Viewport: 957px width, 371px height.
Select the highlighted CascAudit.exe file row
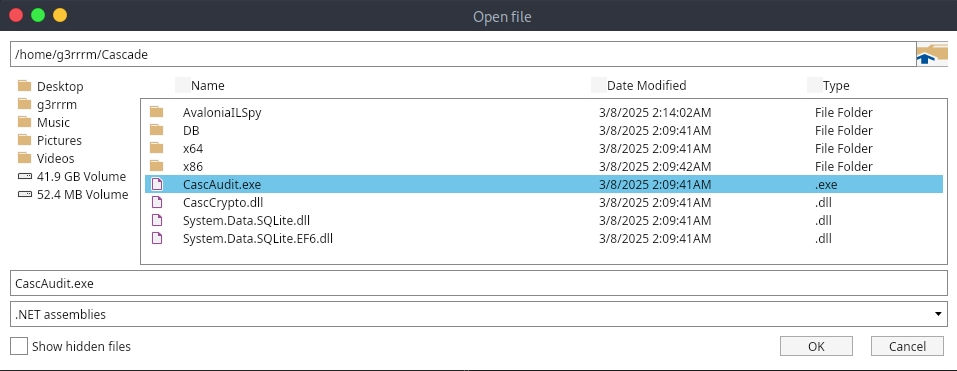[543, 184]
